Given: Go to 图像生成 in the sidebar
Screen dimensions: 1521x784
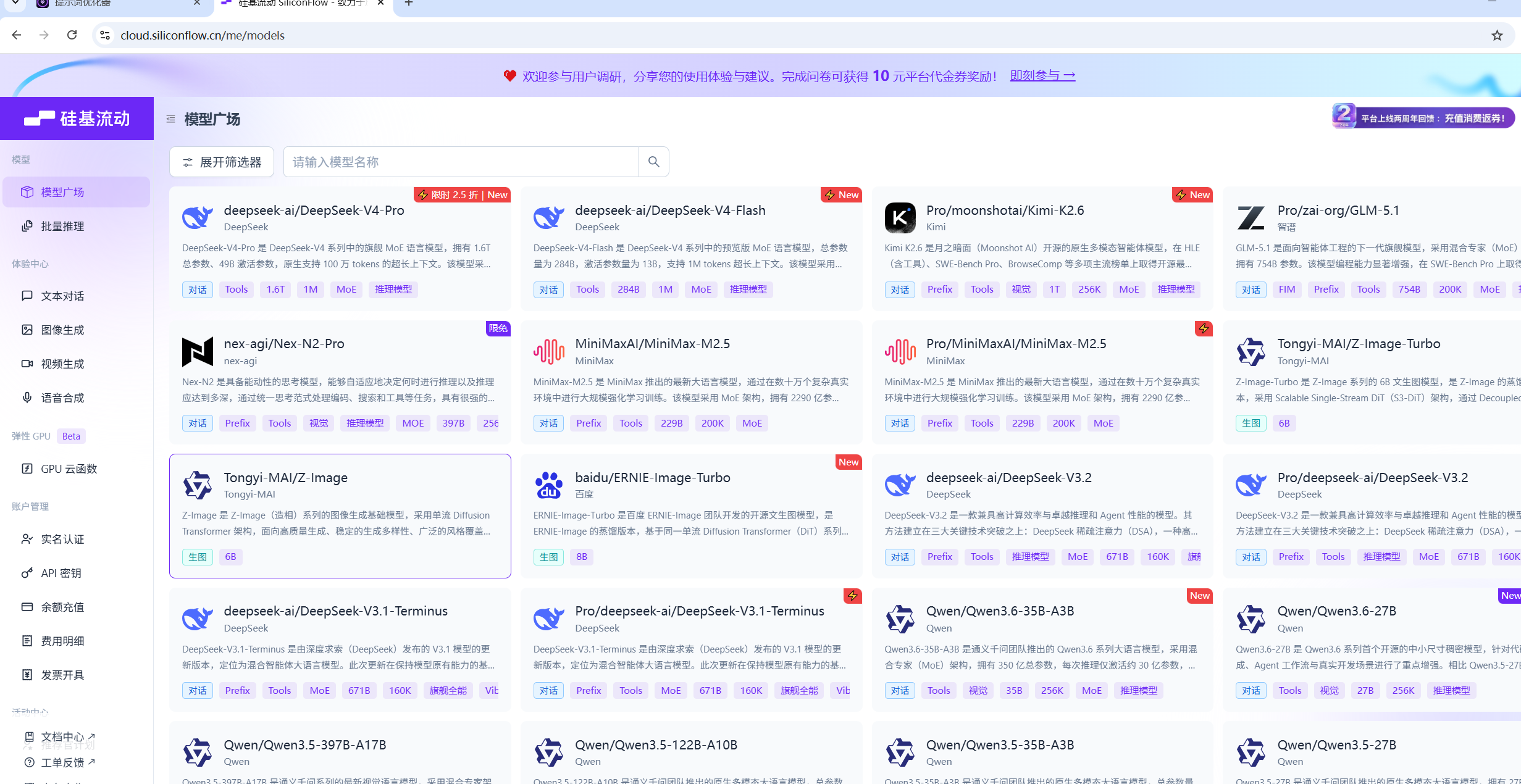Looking at the screenshot, I should (77, 330).
